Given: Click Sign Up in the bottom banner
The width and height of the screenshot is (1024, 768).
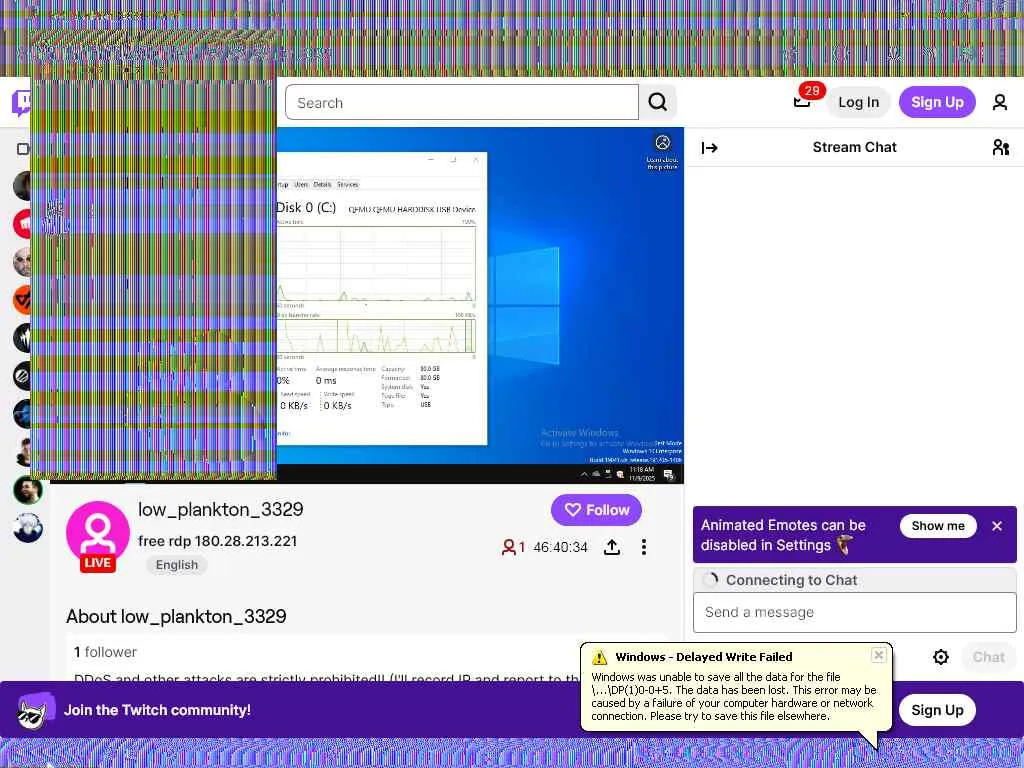Looking at the screenshot, I should pos(937,710).
